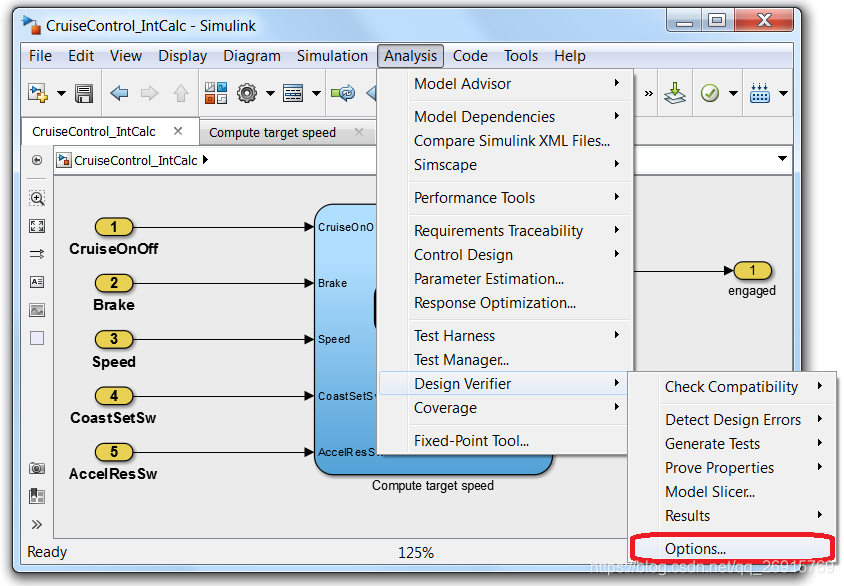Close the Analysis menu
844x586 pixels.
pos(410,56)
